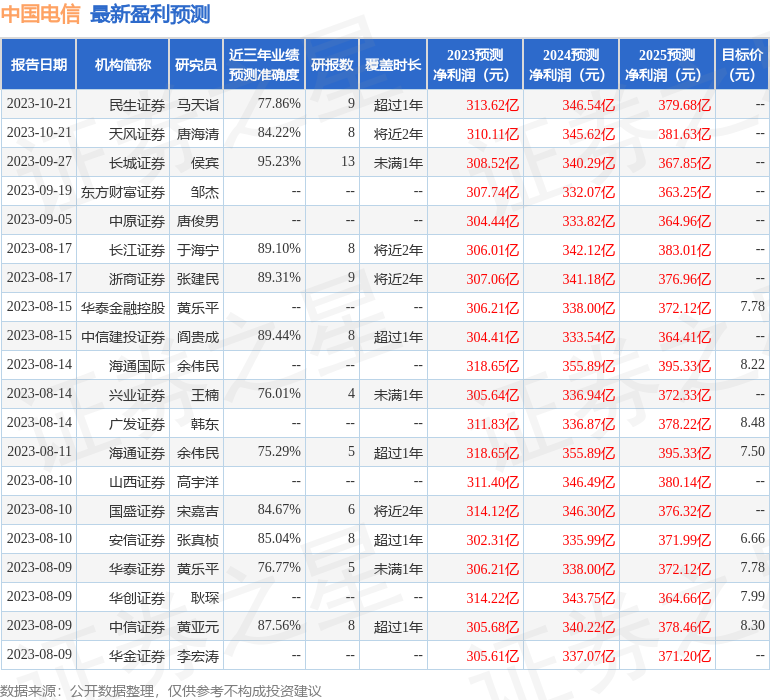Click the 77.86% accuracy value
The height and width of the screenshot is (700, 770).
(279, 103)
